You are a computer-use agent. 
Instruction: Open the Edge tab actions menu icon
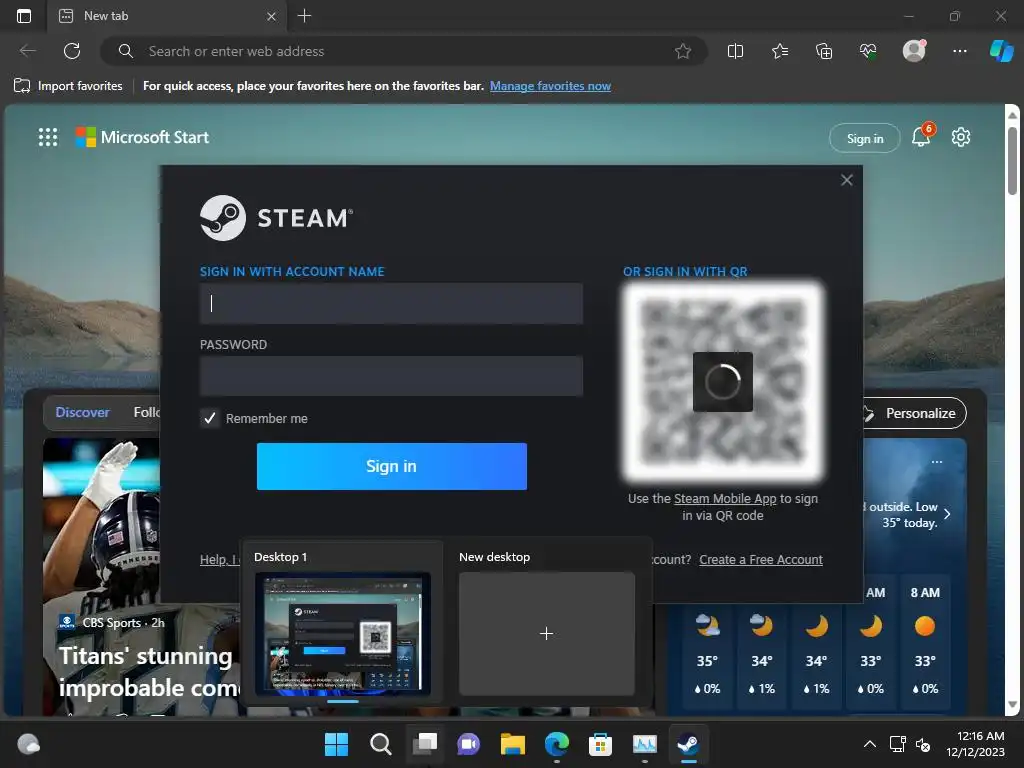tap(24, 16)
